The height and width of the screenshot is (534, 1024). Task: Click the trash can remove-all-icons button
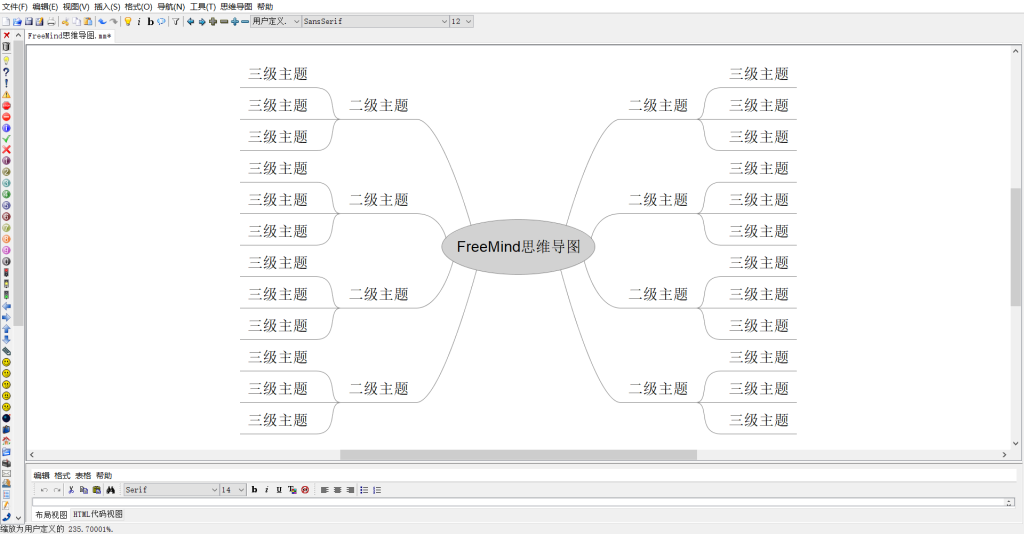[x=6, y=47]
